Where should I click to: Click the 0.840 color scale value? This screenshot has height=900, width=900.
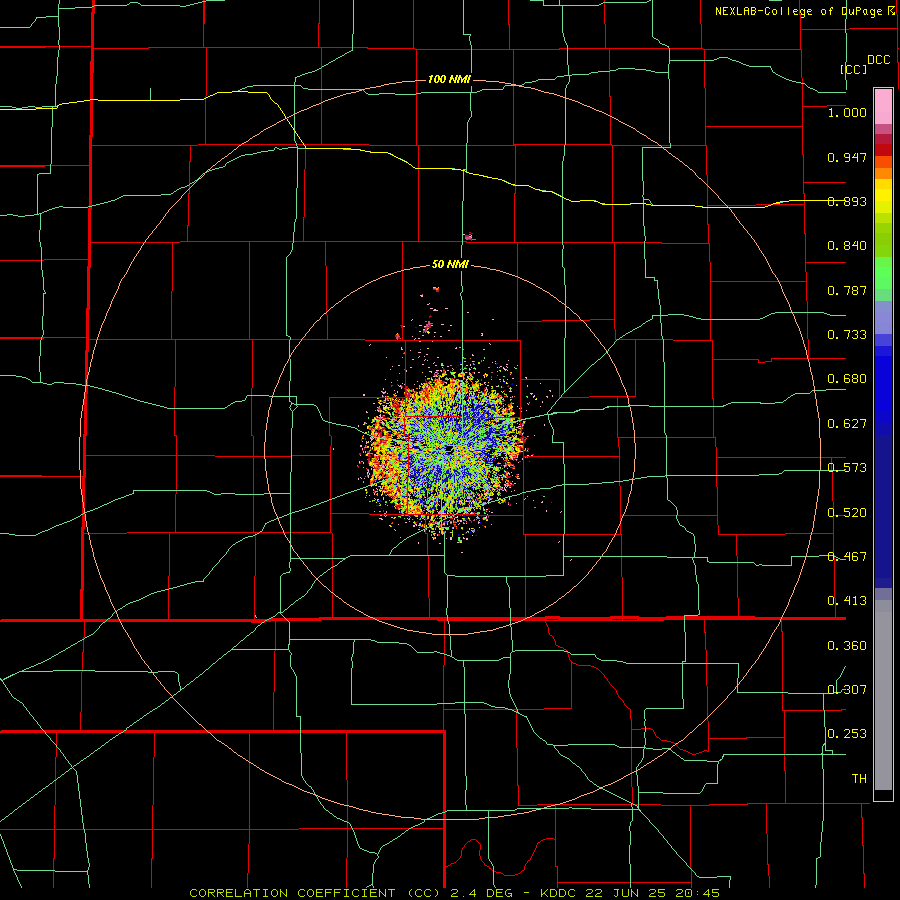[x=847, y=246]
